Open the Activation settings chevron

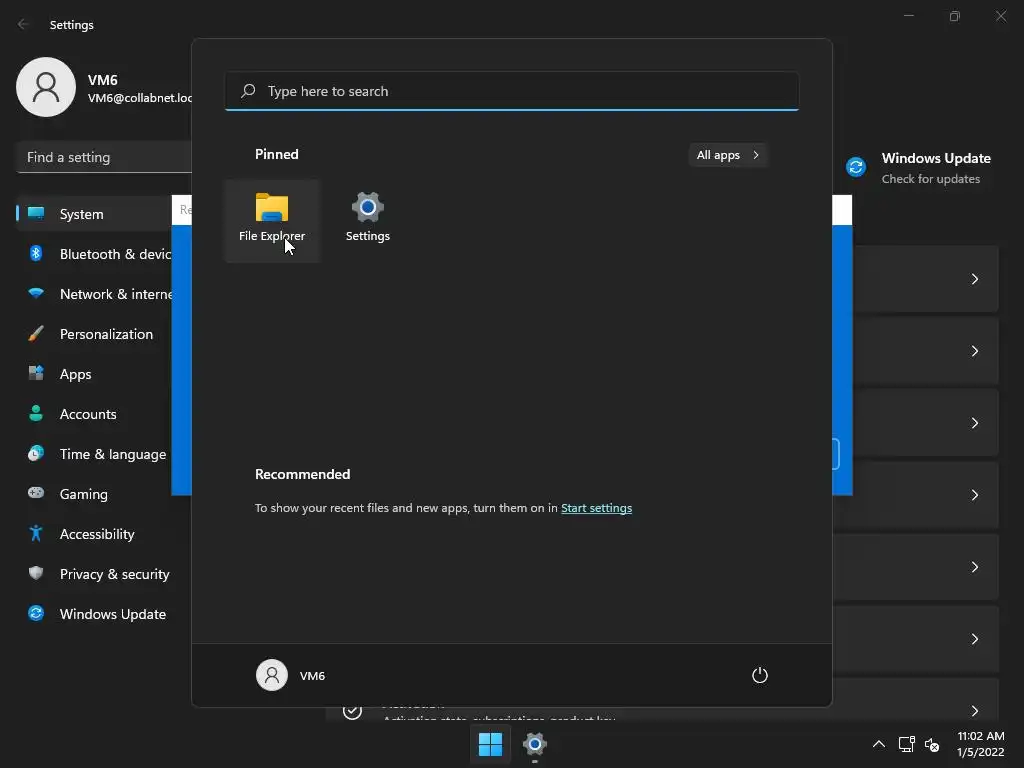974,711
